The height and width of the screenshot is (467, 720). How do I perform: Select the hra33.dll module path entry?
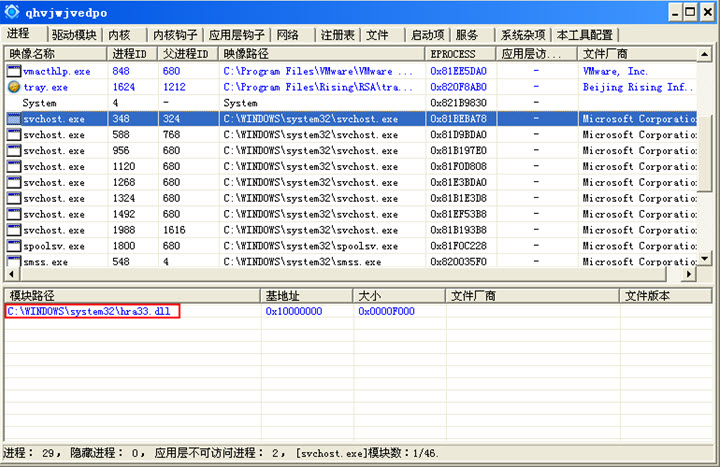[x=88, y=312]
